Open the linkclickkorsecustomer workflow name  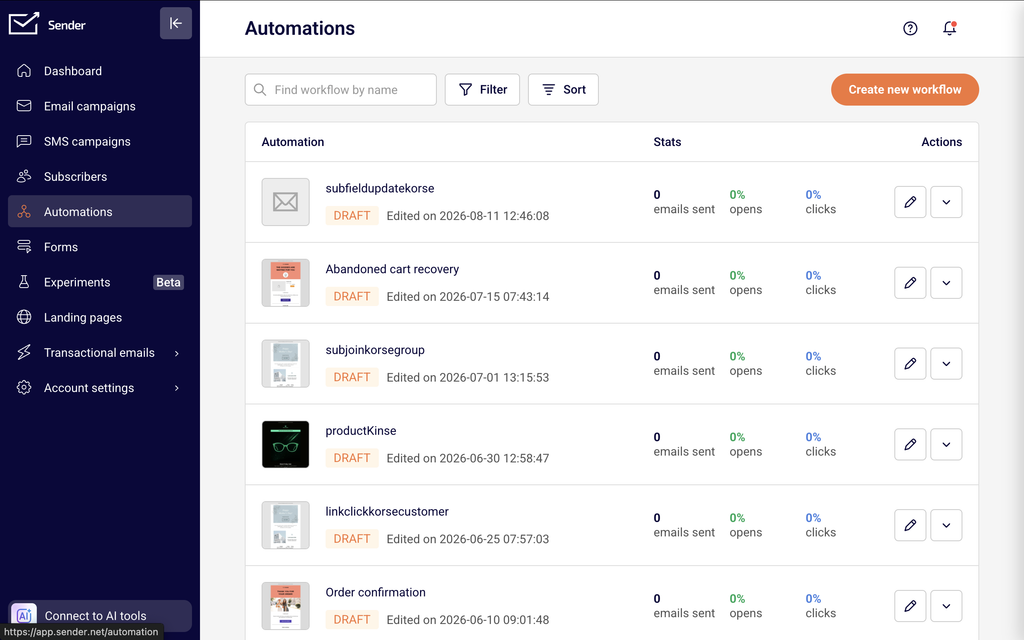(387, 511)
